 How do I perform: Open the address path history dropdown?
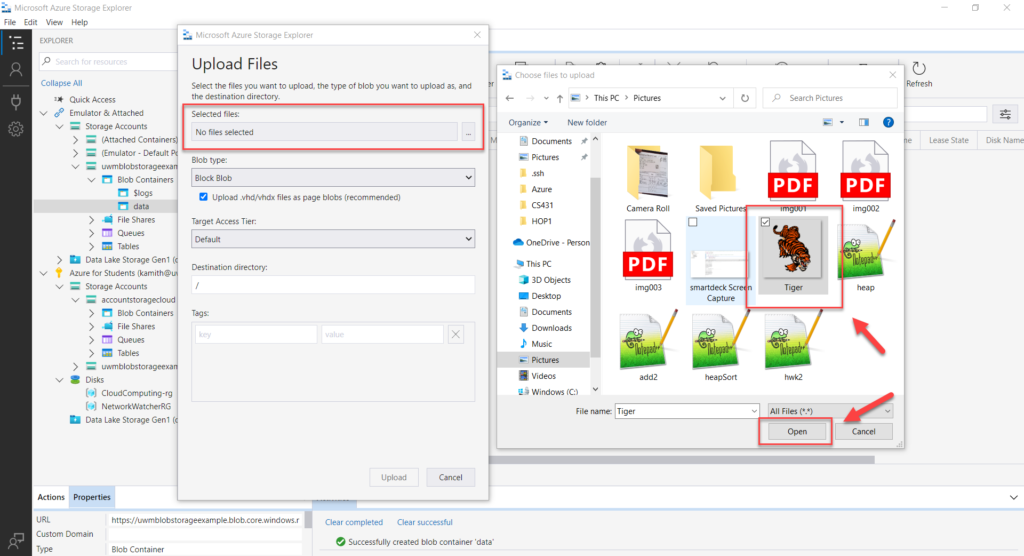coord(722,98)
